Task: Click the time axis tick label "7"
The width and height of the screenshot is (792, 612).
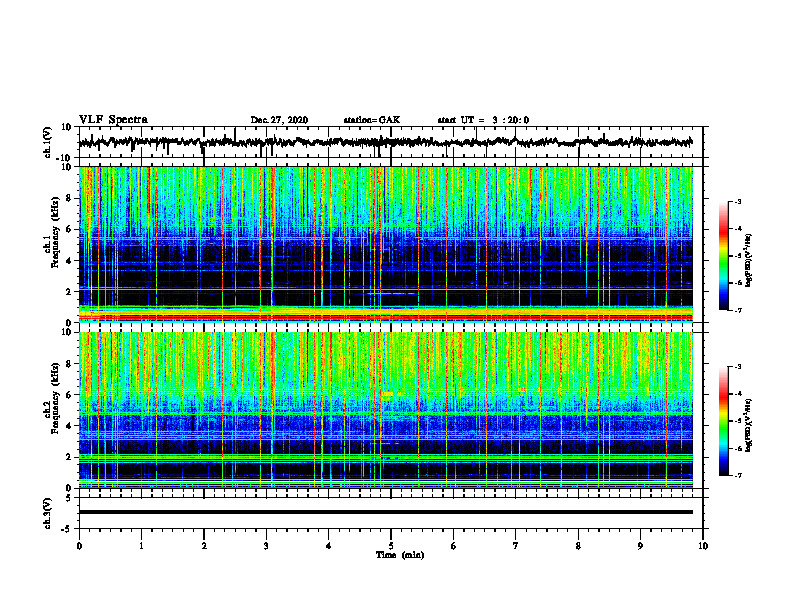Action: (x=516, y=546)
